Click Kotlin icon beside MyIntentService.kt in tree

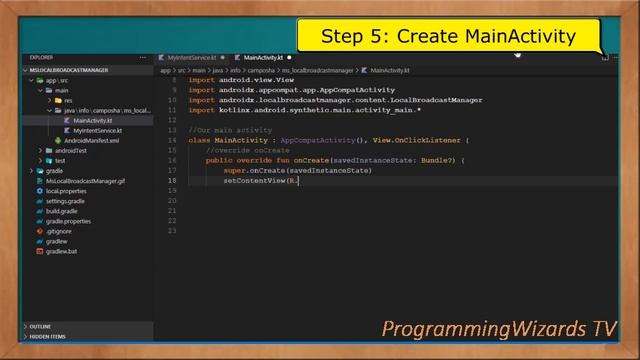(x=67, y=131)
